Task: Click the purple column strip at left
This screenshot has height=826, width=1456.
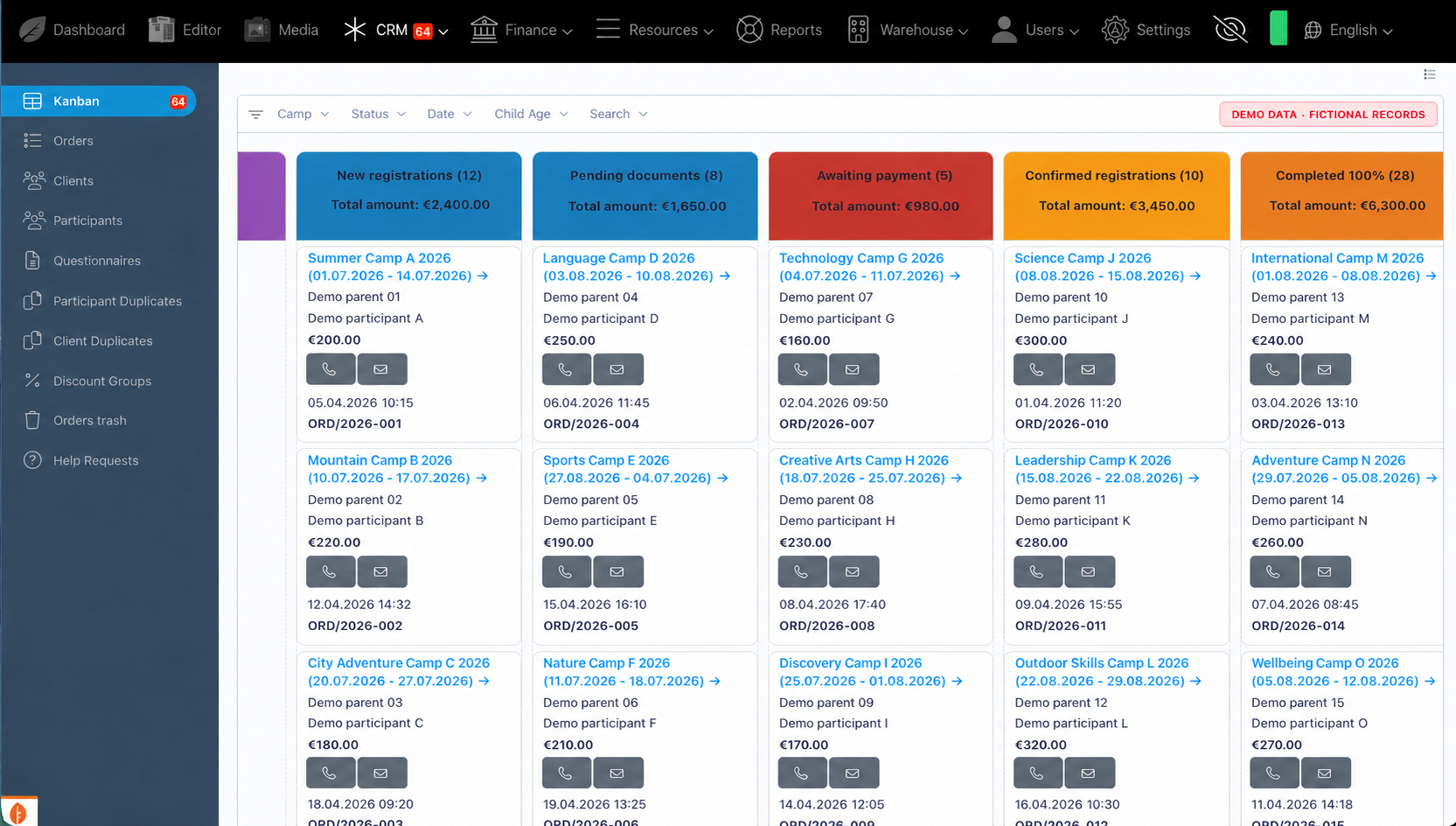Action: point(261,196)
